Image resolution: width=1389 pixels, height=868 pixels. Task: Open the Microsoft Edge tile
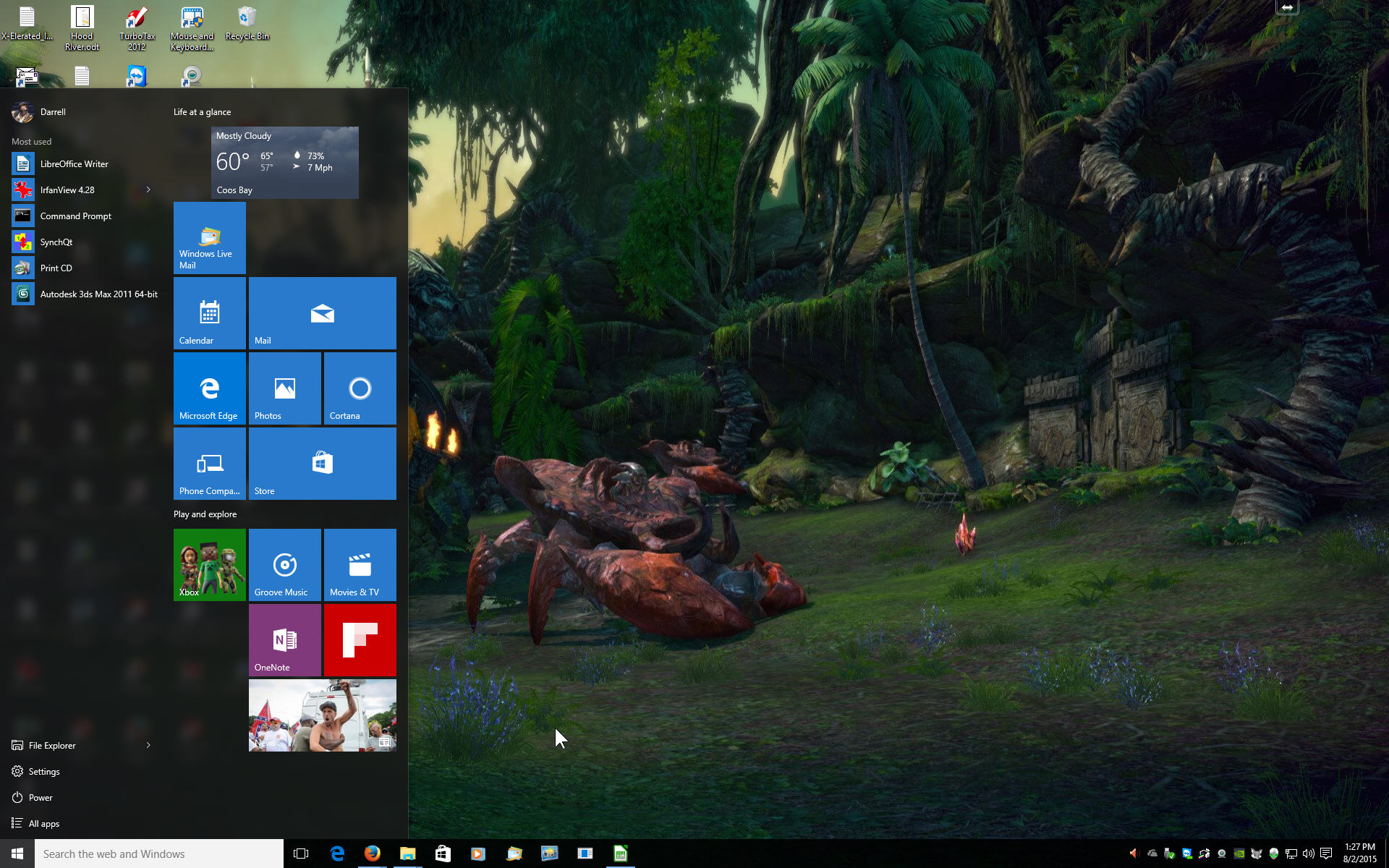[209, 388]
